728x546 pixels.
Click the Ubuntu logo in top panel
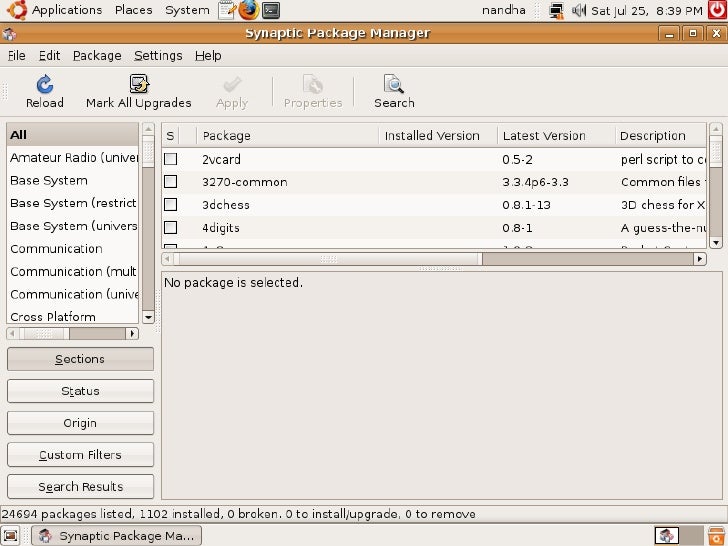17,10
